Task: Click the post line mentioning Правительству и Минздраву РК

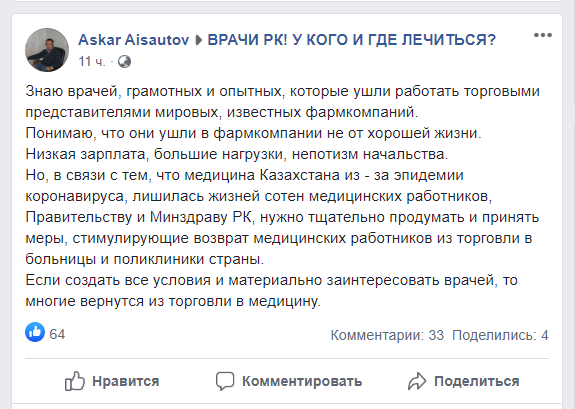Action: tap(282, 217)
